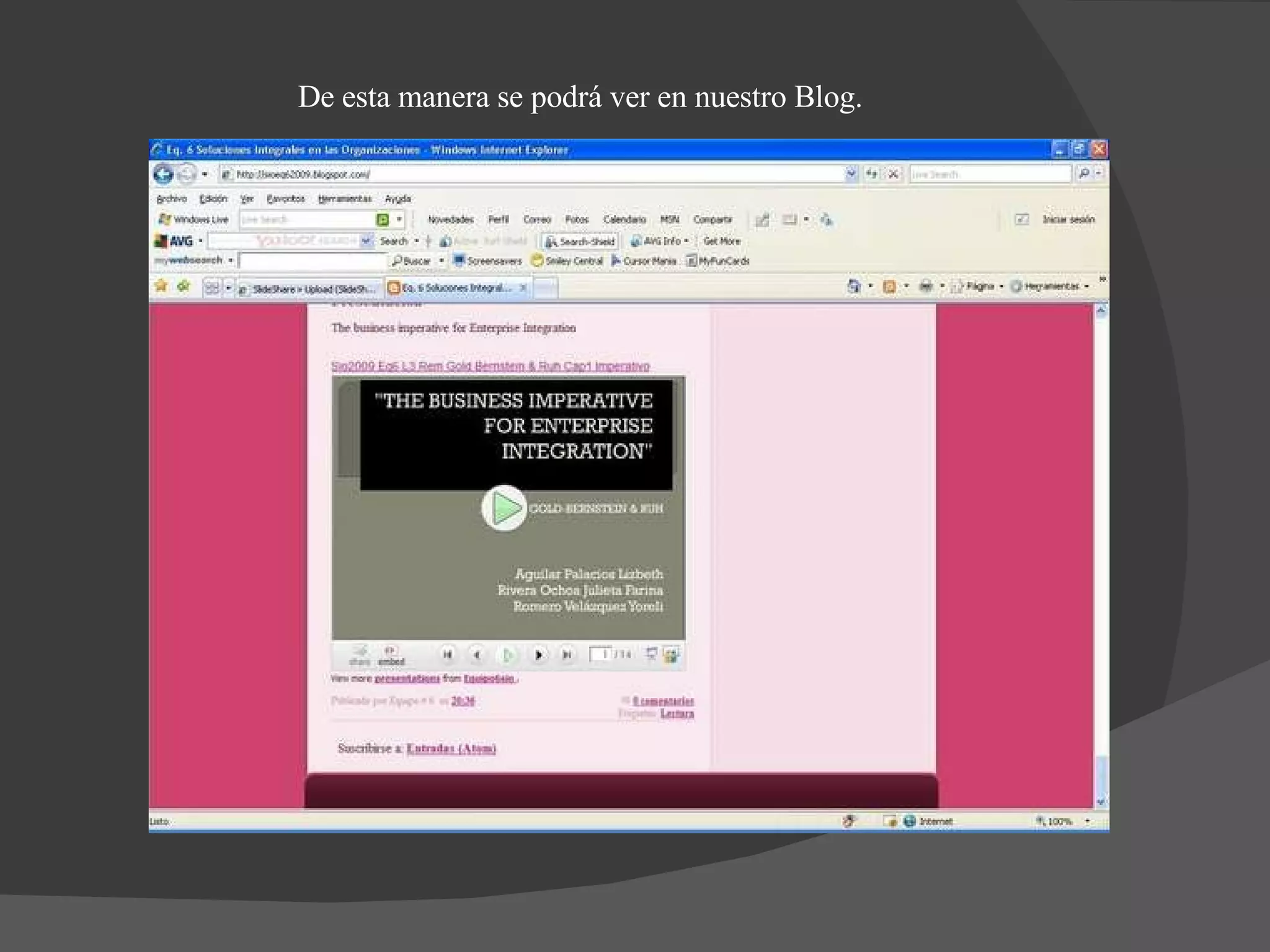Click the Favorites star icon
The width and height of the screenshot is (1270, 952).
point(161,286)
